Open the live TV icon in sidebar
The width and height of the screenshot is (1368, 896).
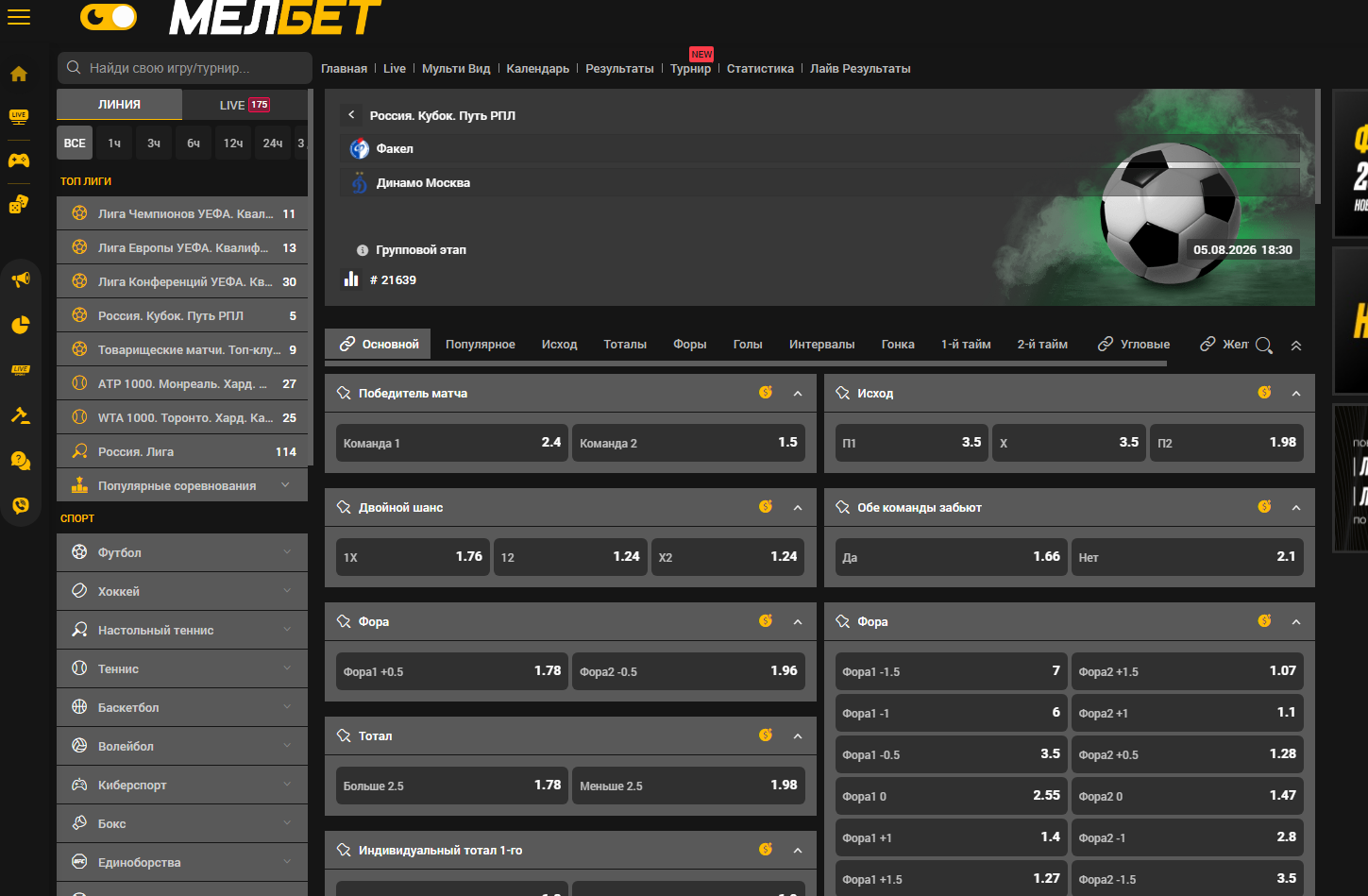click(x=19, y=116)
